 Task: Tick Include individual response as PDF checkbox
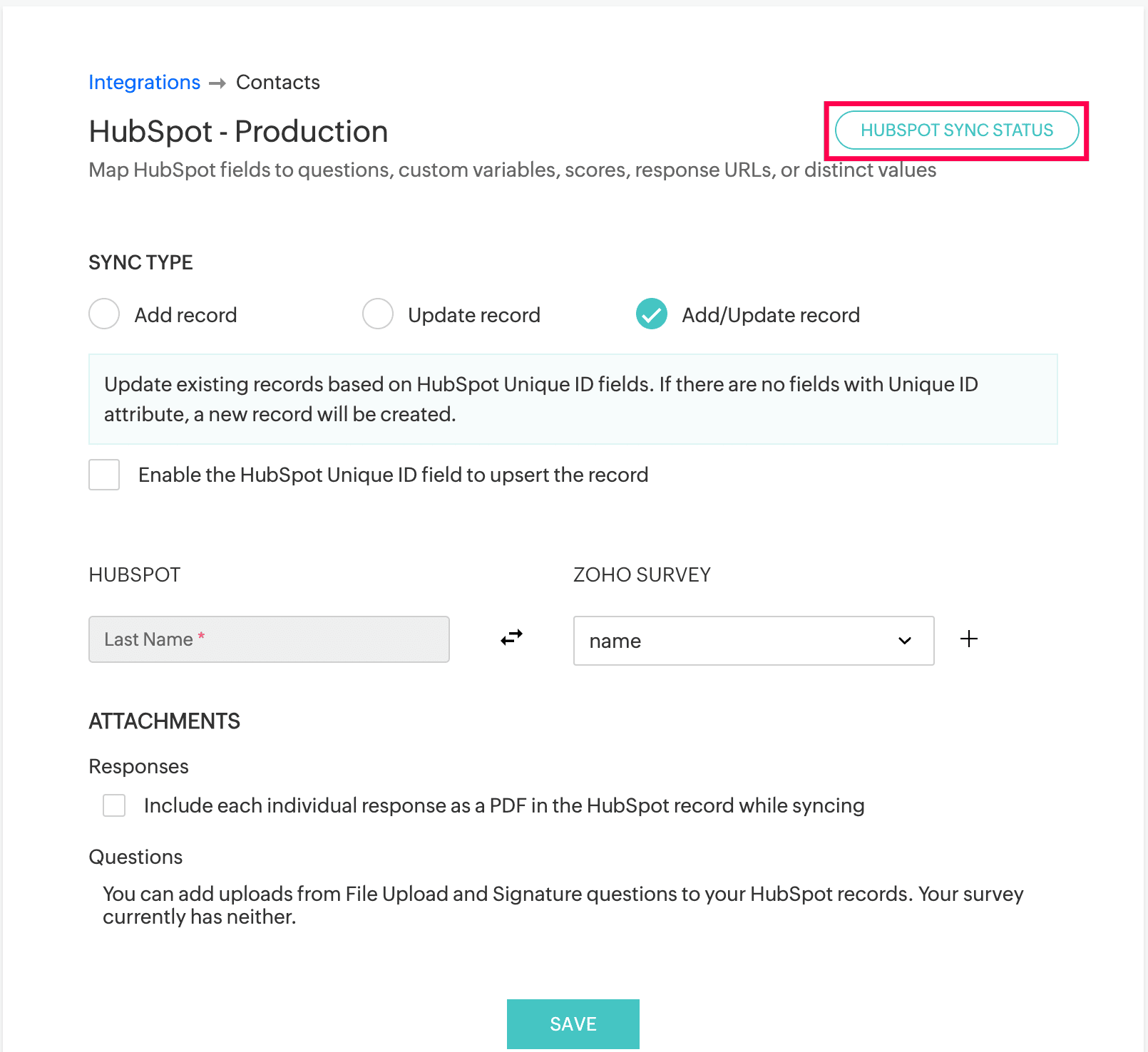pos(114,805)
